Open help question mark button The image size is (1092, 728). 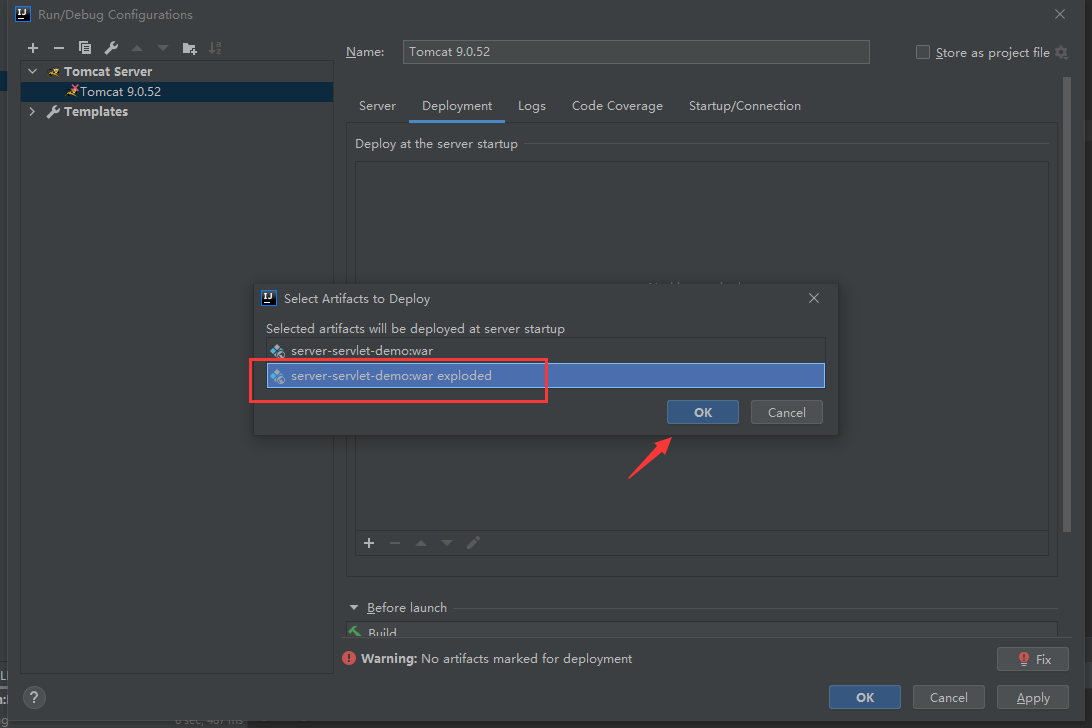tap(34, 697)
